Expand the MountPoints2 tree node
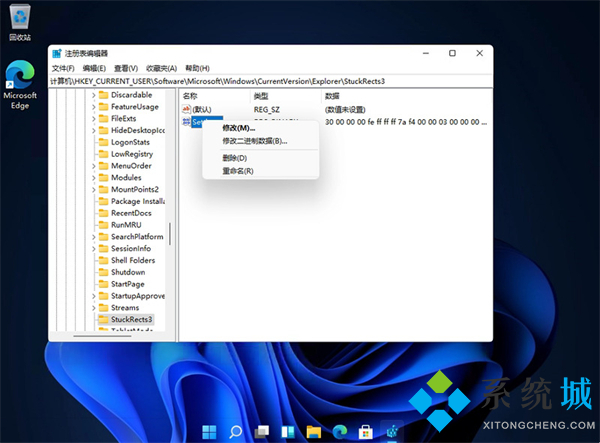600x443 pixels. (94, 190)
